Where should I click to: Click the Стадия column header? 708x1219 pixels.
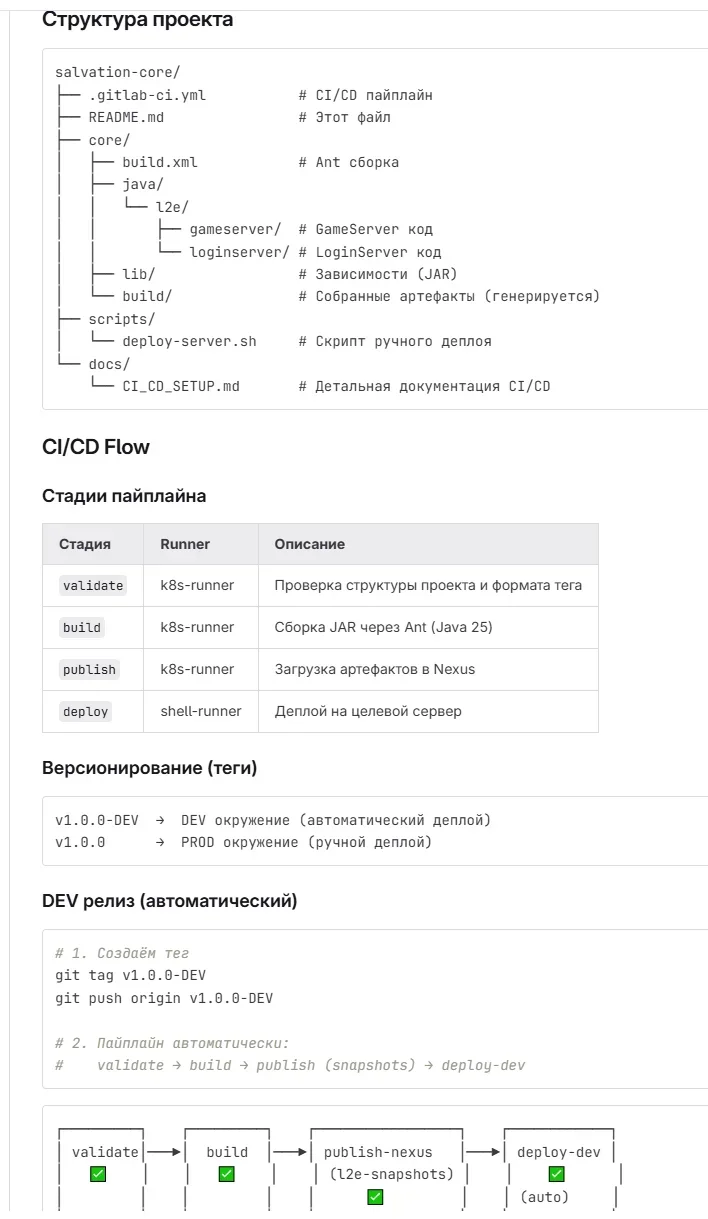(85, 544)
